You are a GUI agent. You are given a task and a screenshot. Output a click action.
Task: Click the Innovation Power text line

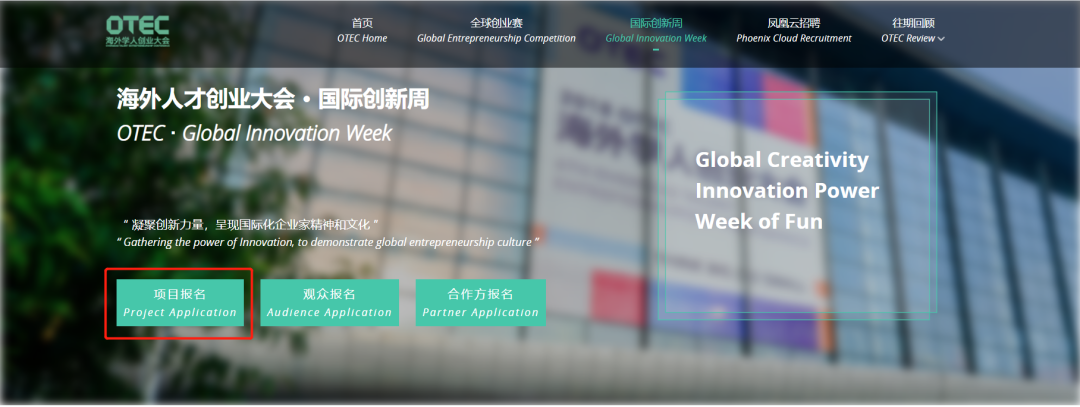[787, 191]
